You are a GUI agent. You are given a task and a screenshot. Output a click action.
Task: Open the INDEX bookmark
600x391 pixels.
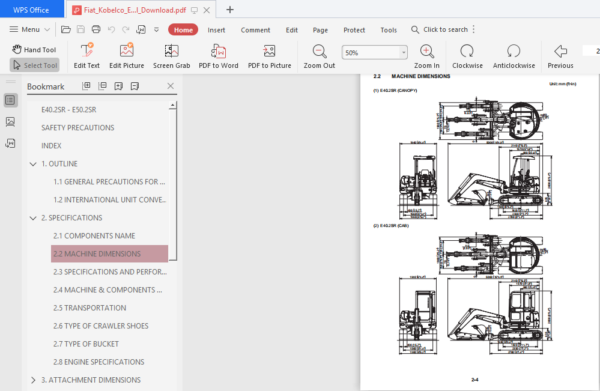click(x=51, y=146)
